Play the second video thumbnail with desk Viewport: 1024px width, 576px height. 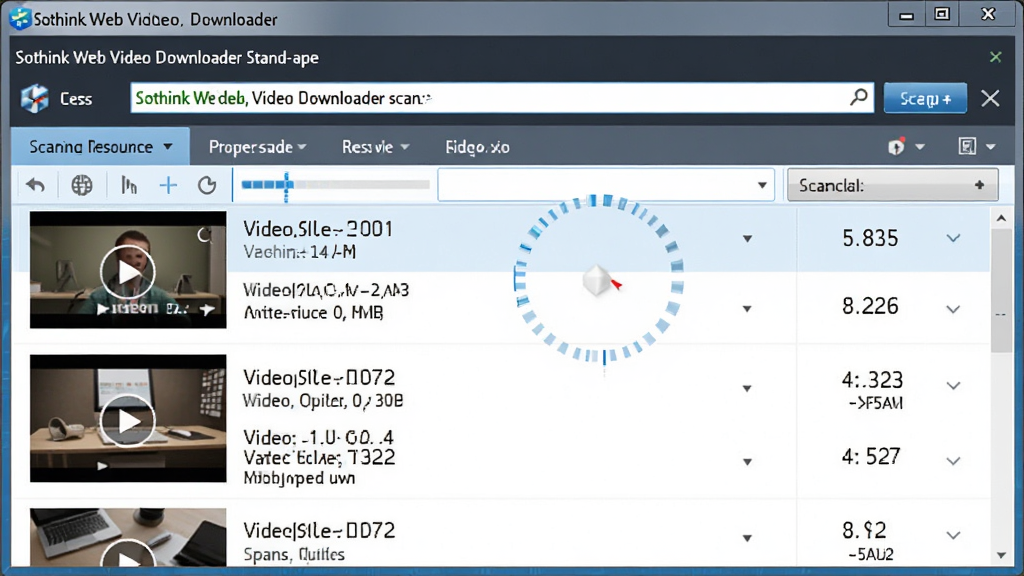[128, 421]
